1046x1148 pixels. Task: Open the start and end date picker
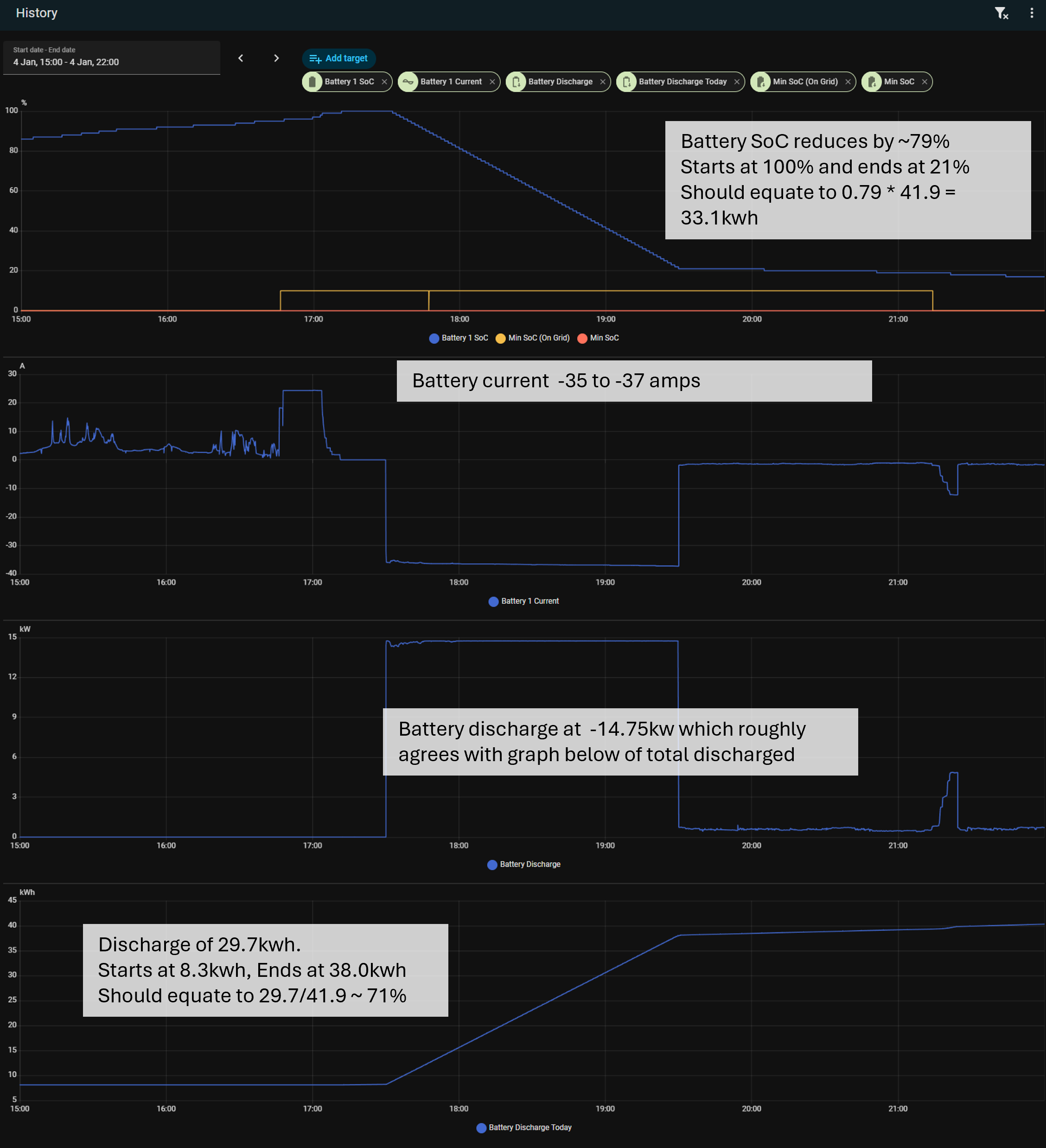[x=112, y=57]
